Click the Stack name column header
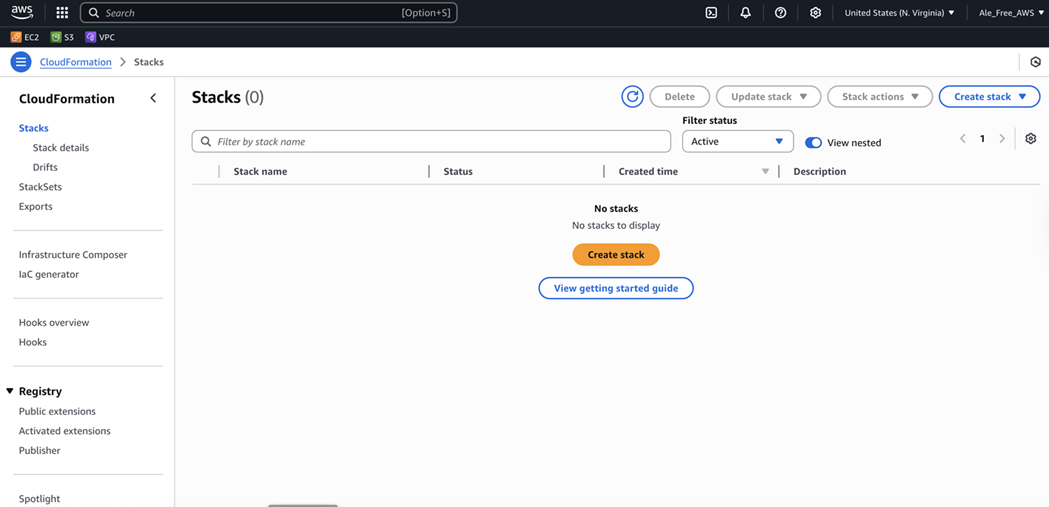 coord(260,171)
